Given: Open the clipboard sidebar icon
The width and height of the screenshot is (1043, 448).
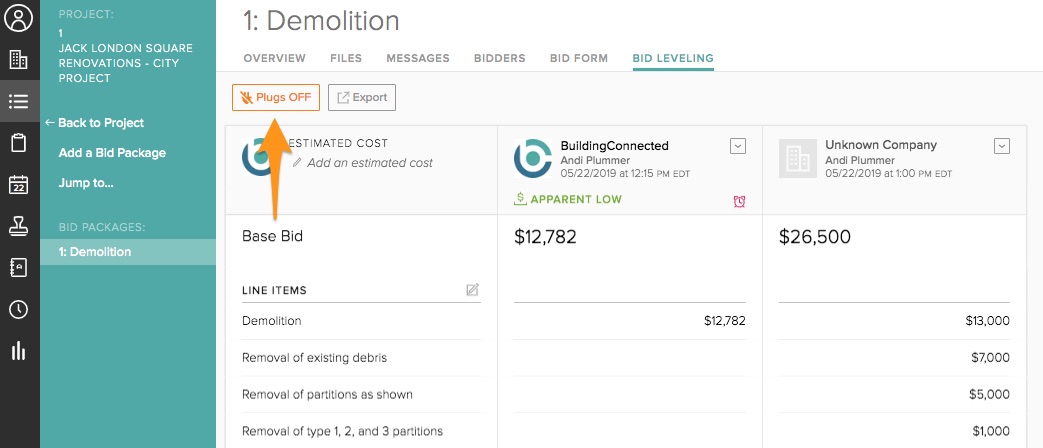Looking at the screenshot, I should point(19,143).
